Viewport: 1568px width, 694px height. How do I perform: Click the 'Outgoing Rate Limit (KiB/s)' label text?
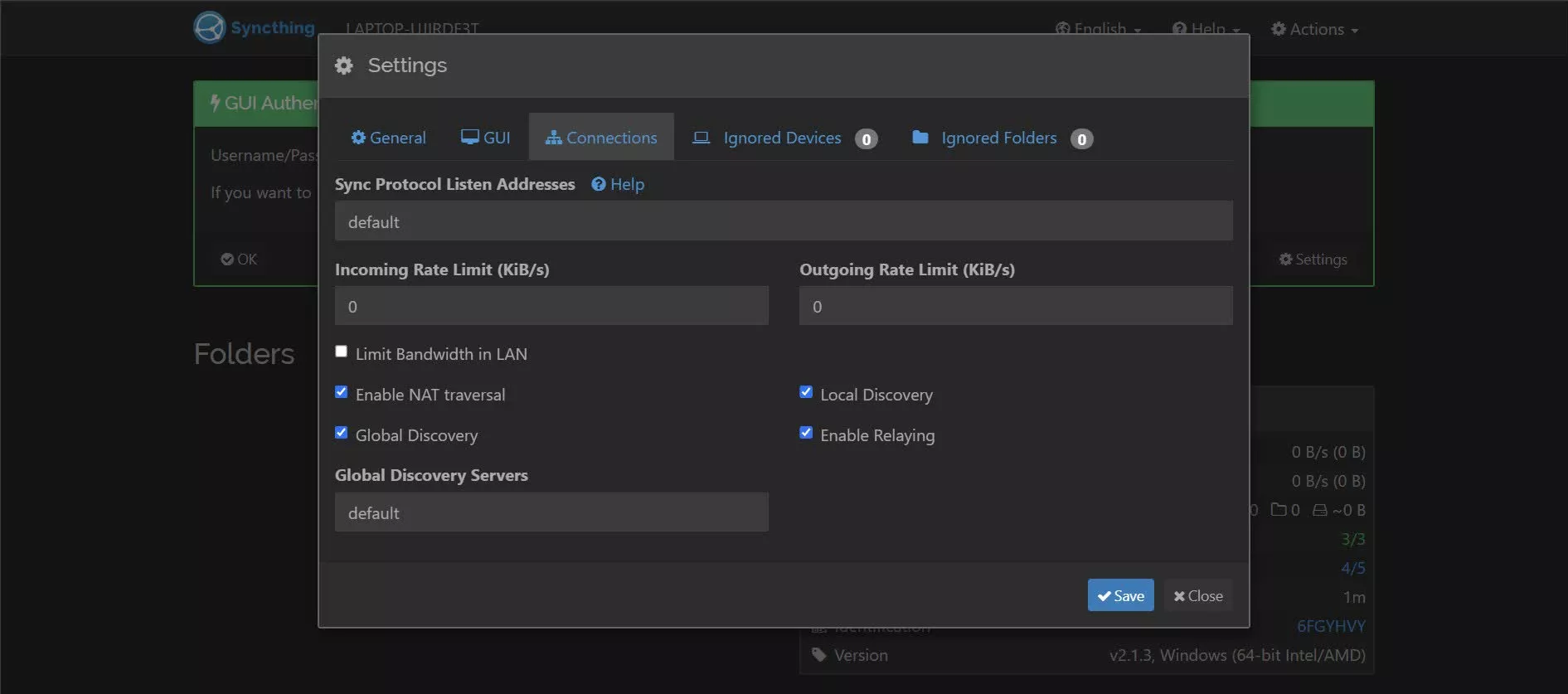907,269
